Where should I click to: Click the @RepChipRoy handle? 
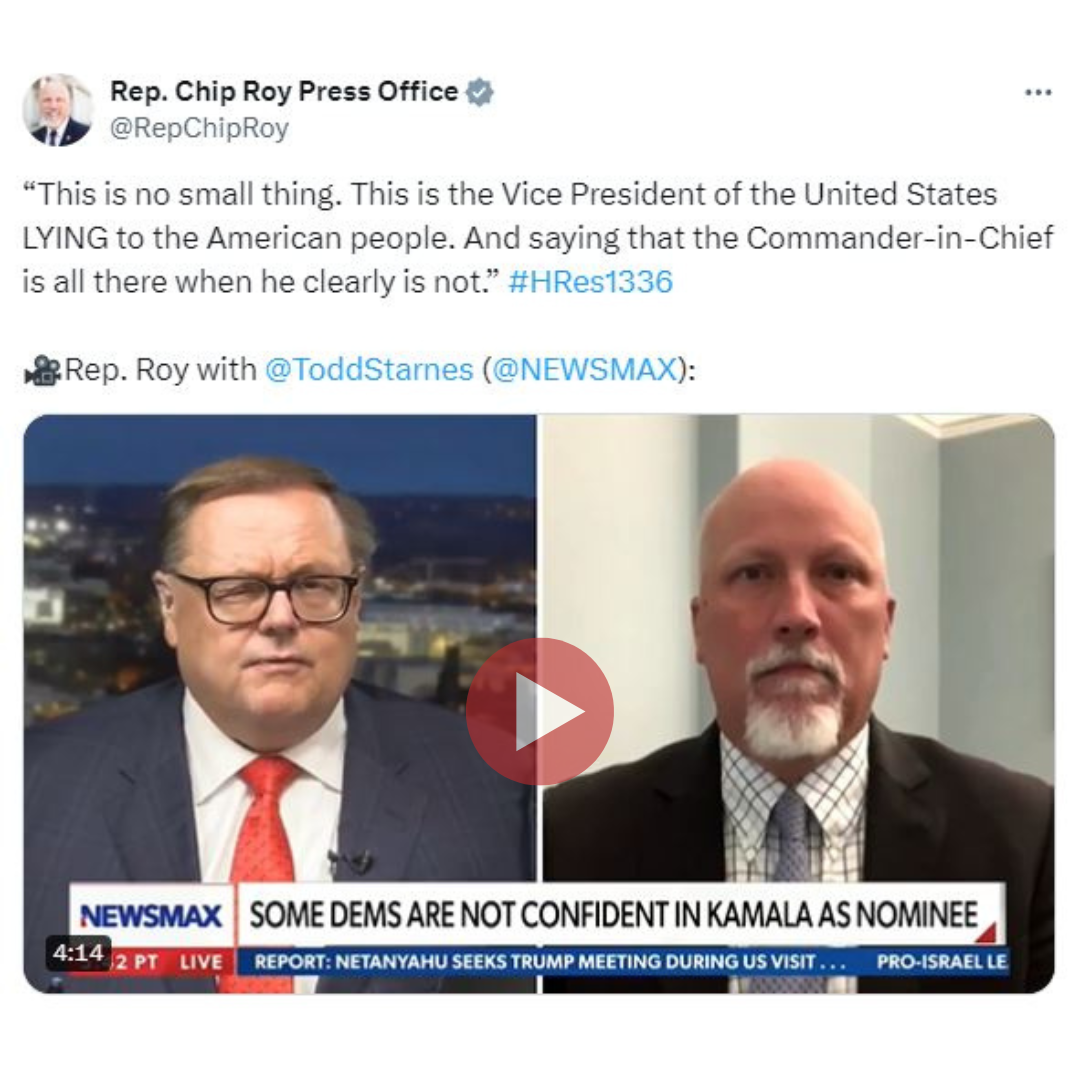(x=199, y=128)
